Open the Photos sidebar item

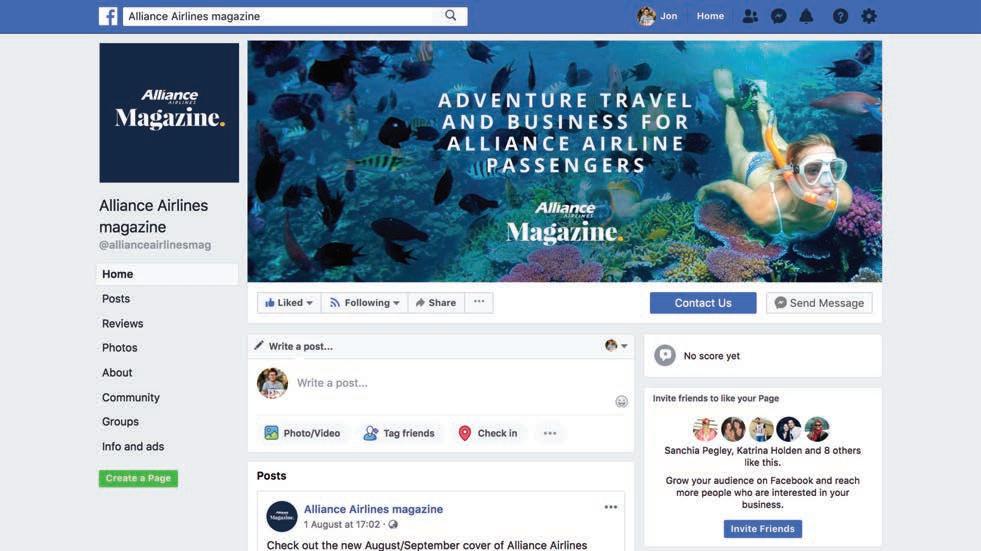click(119, 348)
